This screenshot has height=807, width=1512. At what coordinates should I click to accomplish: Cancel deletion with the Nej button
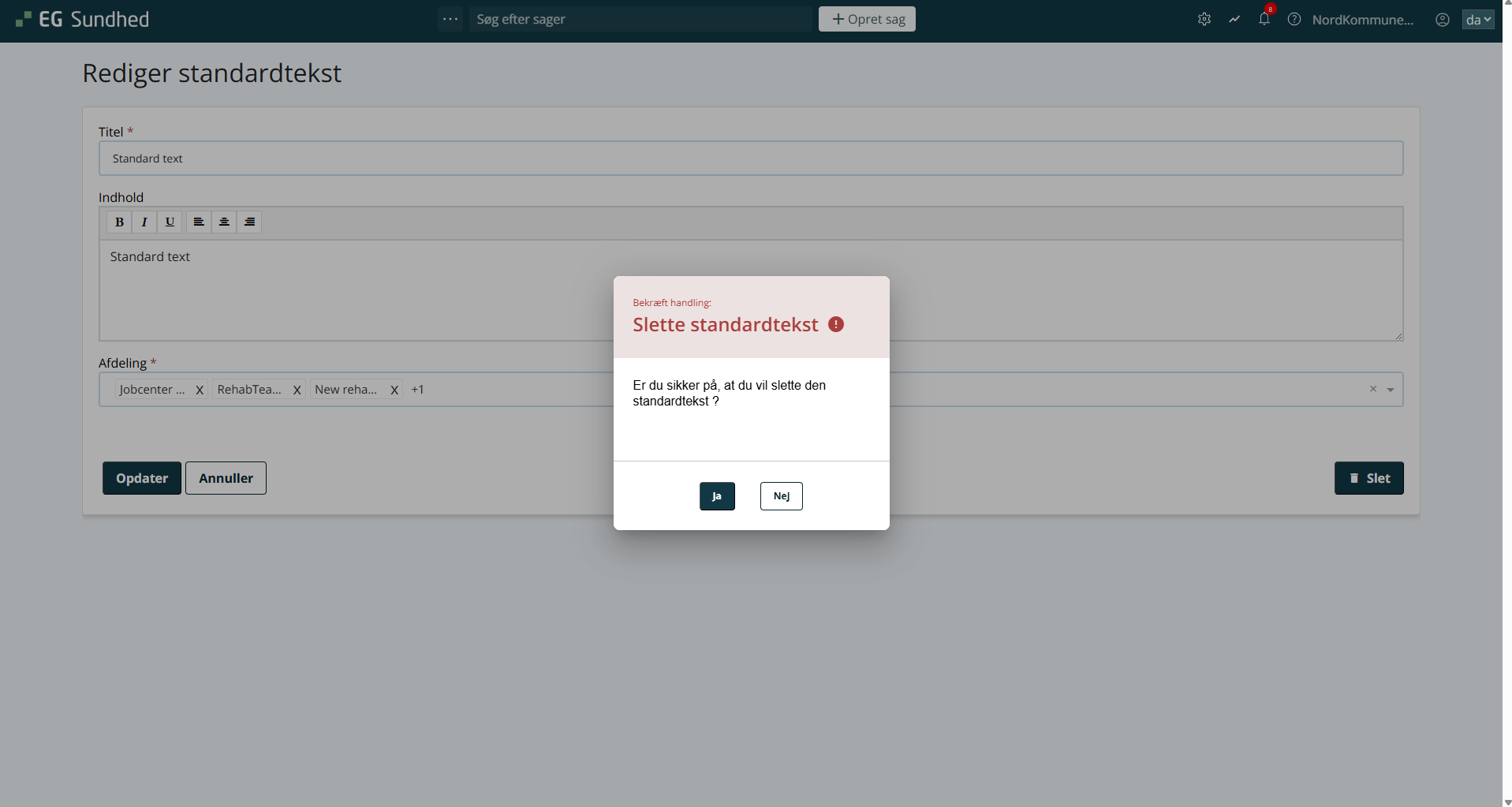(781, 496)
